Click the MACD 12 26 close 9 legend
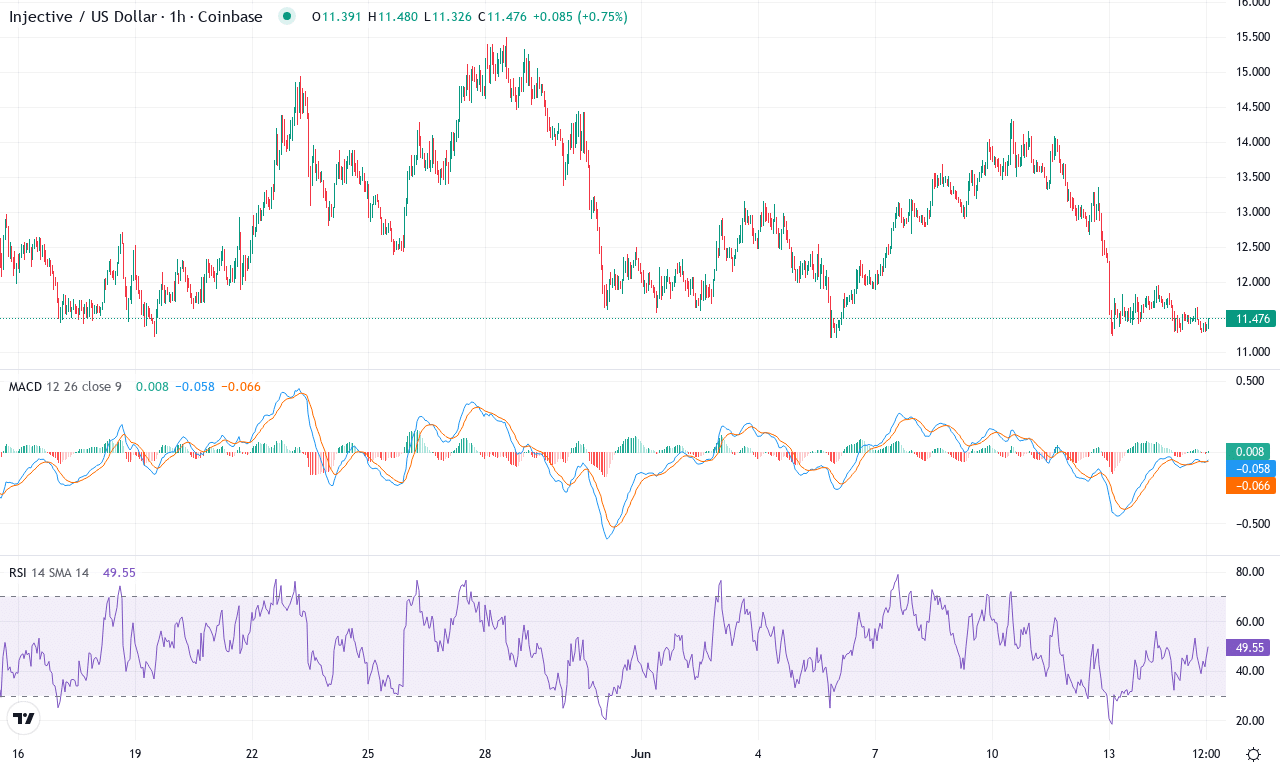Screen dimensions: 1280x768 (x=65, y=386)
